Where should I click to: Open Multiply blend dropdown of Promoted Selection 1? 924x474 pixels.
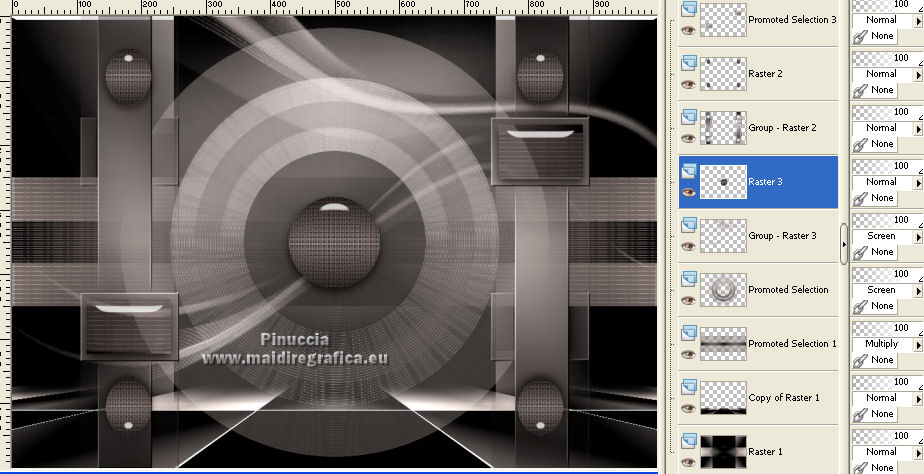point(918,345)
